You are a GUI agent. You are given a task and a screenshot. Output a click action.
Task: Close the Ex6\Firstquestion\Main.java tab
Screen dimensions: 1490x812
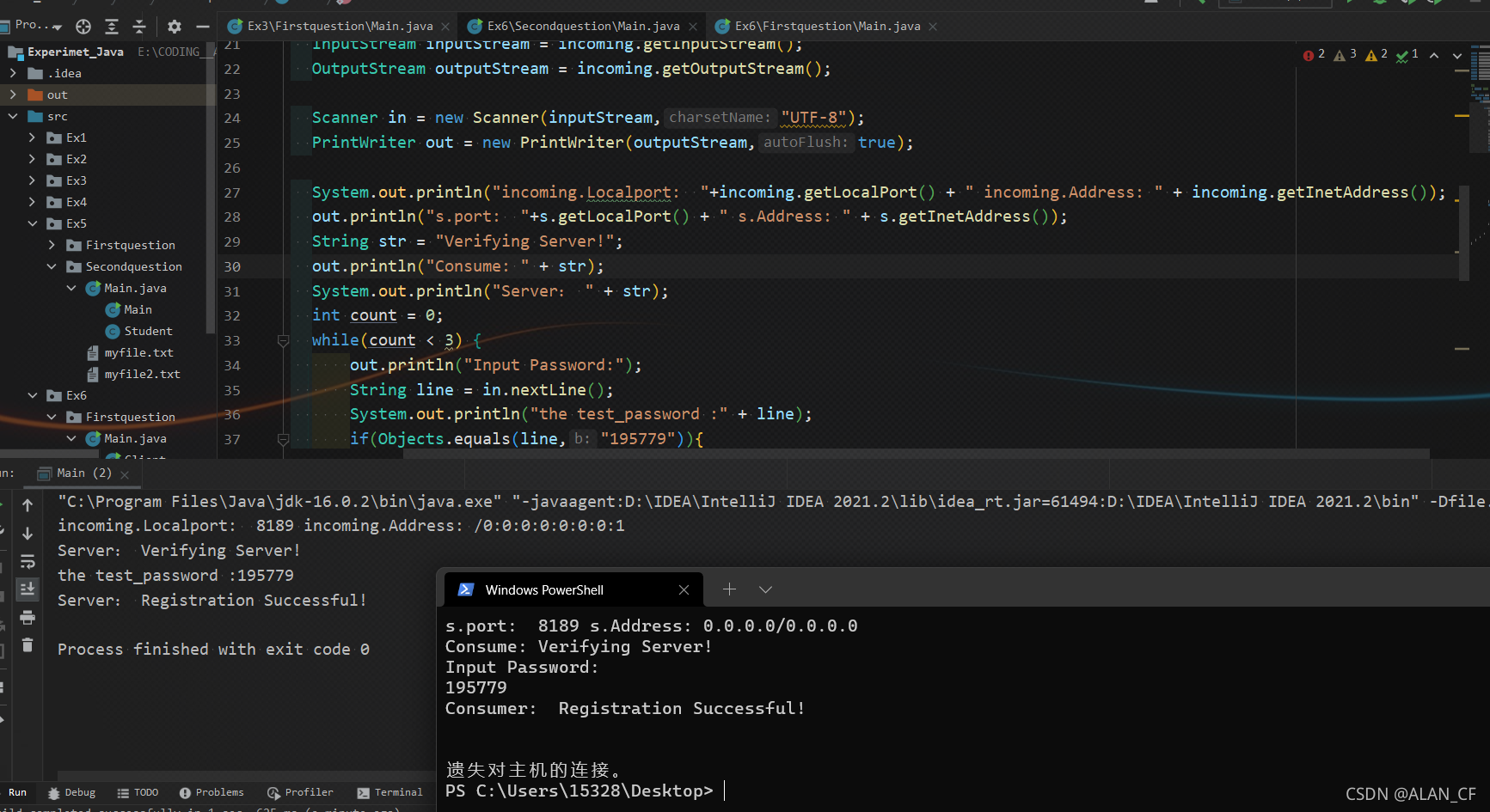[933, 27]
